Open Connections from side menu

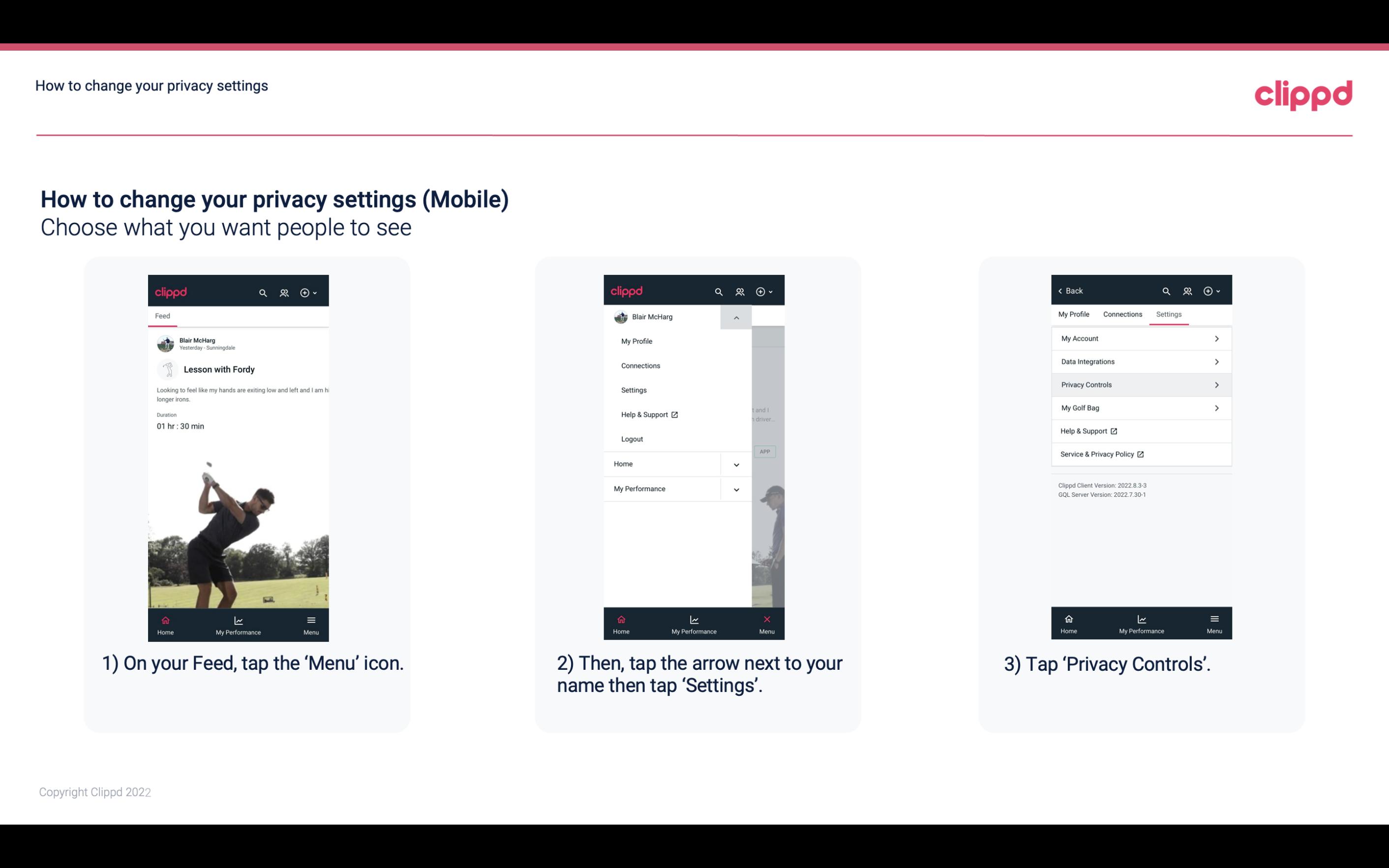pos(640,365)
